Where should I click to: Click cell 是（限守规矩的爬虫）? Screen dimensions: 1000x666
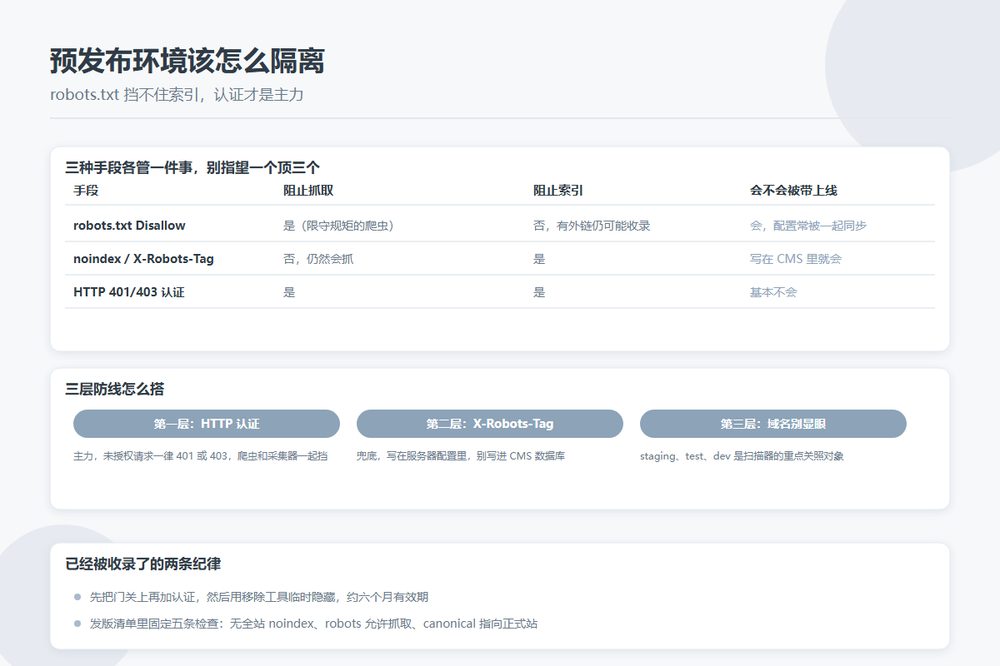click(338, 225)
